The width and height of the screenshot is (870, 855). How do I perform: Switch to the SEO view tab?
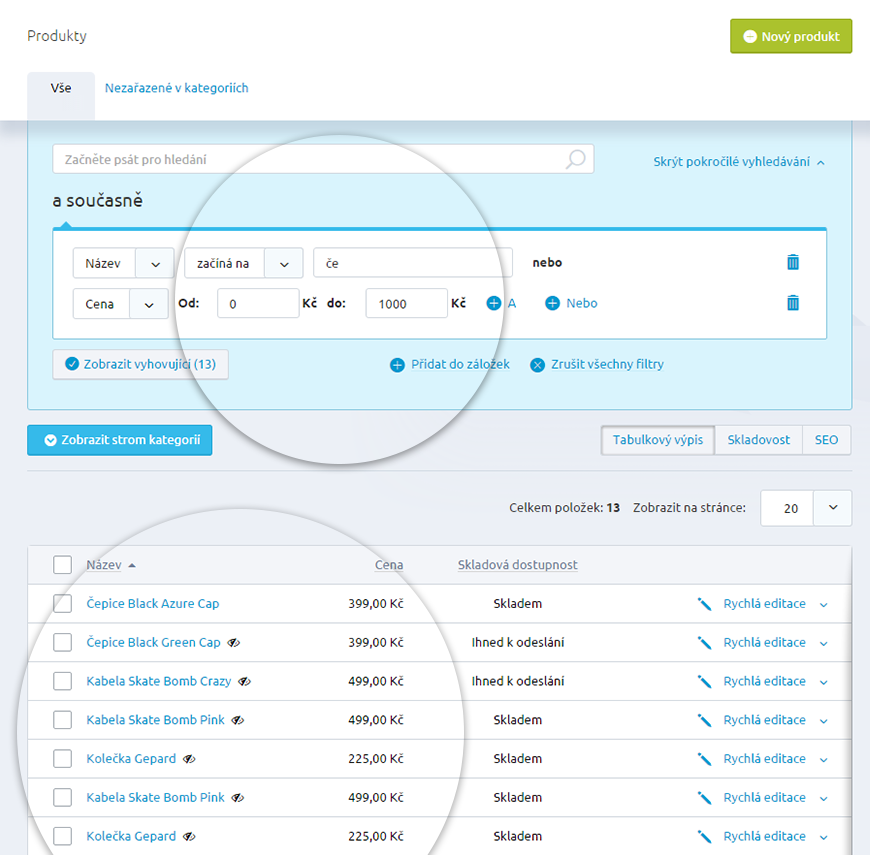pos(826,440)
